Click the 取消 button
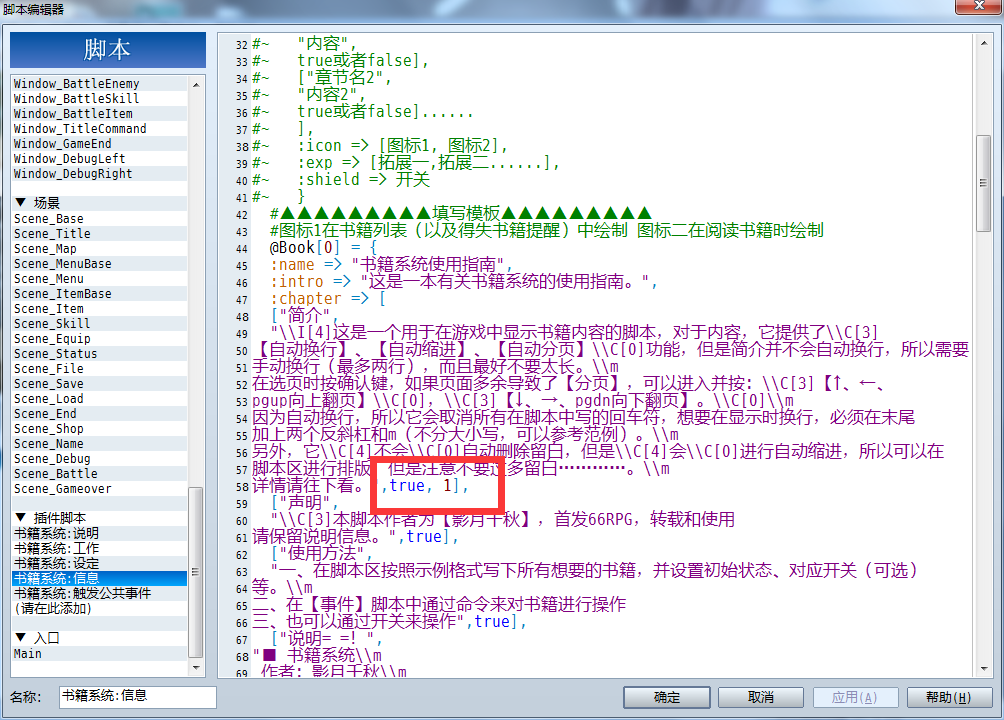Screen dimensions: 1004x720 (x=761, y=697)
